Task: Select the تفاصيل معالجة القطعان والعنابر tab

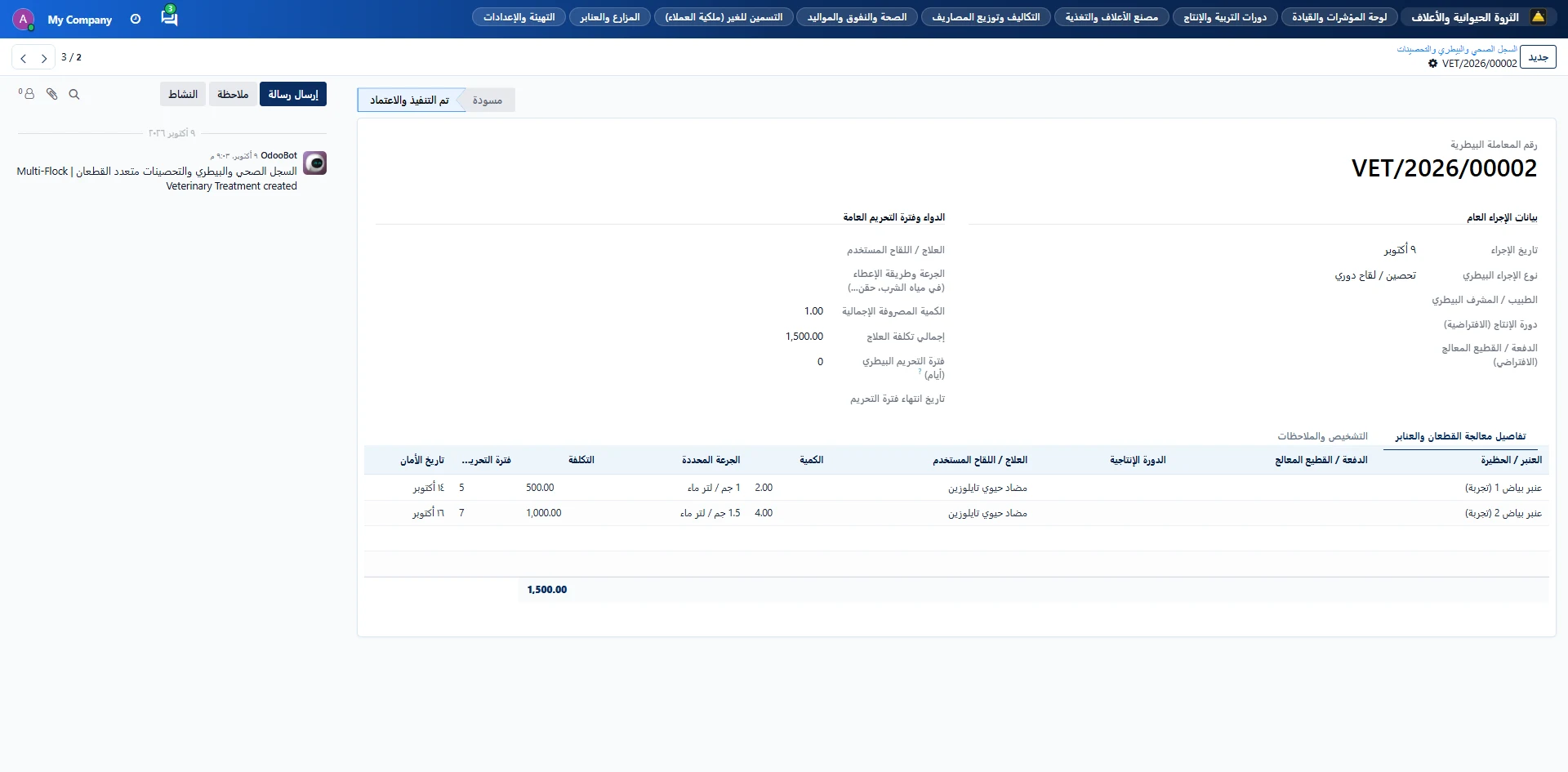Action: 1460,436
